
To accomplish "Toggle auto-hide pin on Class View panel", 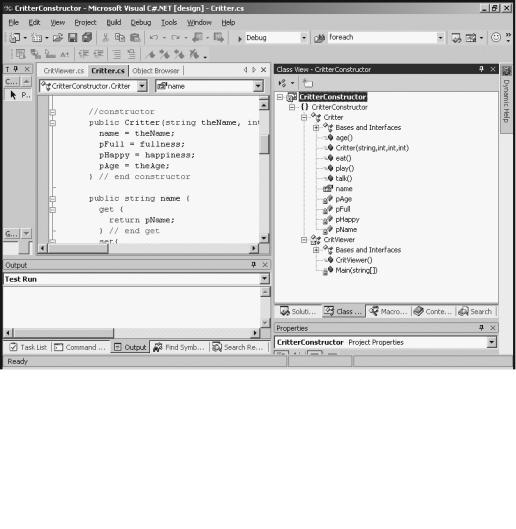I will pyautogui.click(x=482, y=69).
